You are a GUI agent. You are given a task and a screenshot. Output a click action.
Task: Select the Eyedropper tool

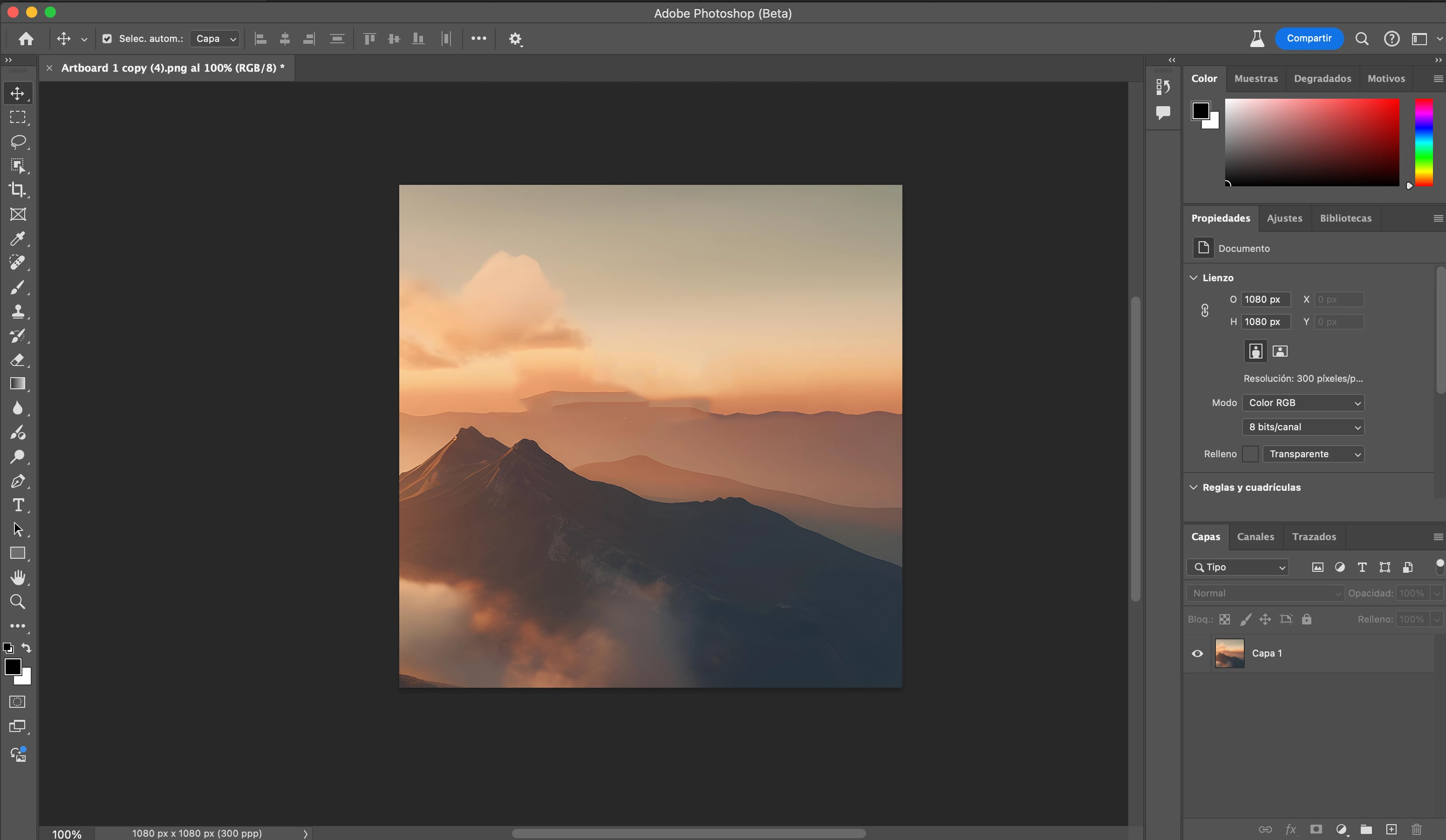[x=18, y=238]
